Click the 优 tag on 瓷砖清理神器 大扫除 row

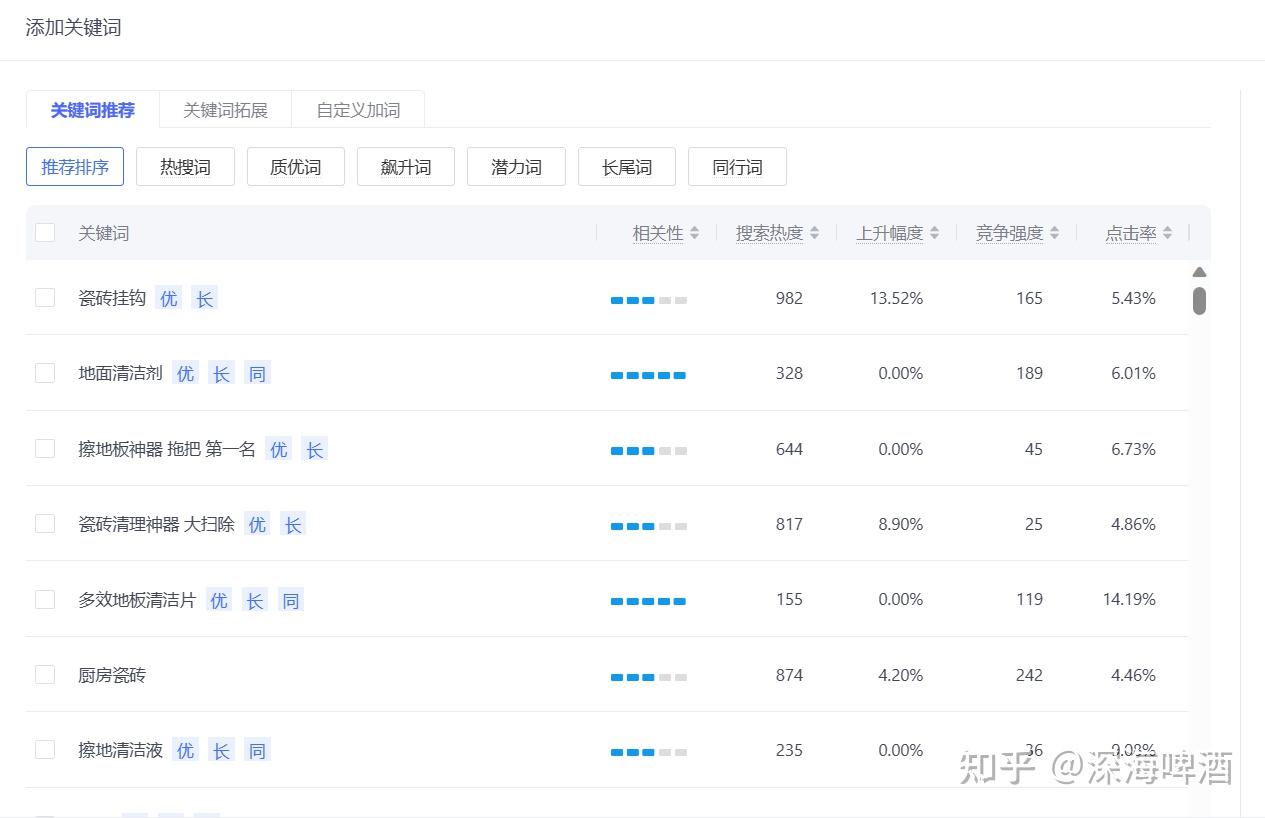click(x=257, y=524)
